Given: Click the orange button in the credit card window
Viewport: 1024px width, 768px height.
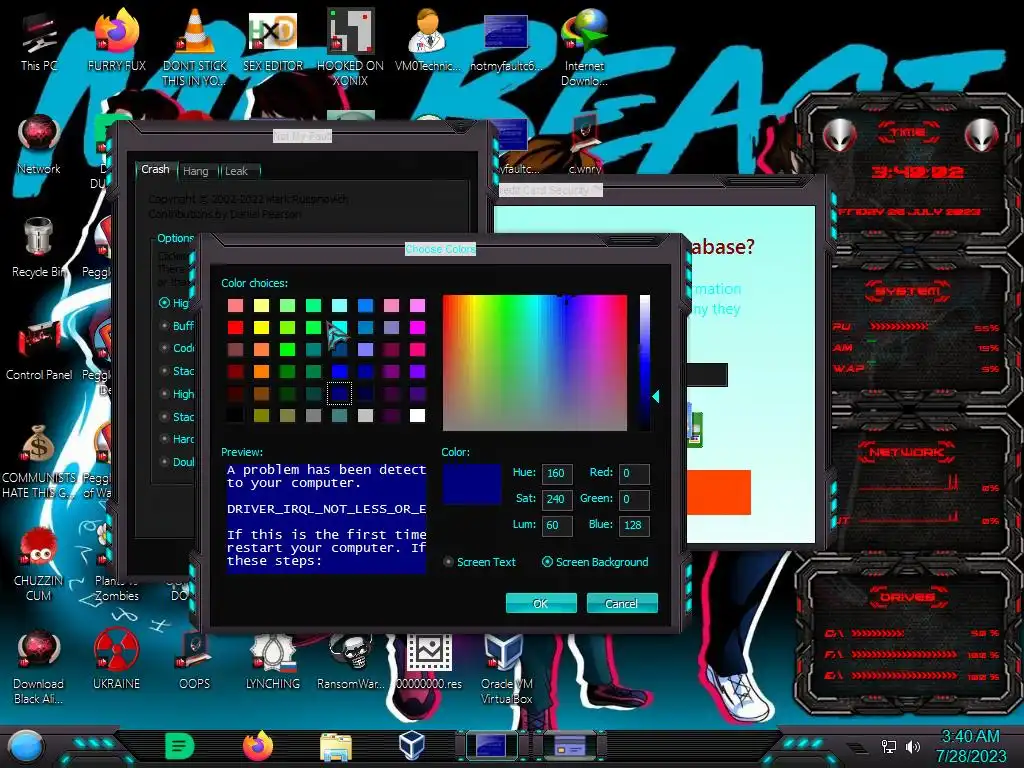Looking at the screenshot, I should pyautogui.click(x=718, y=492).
